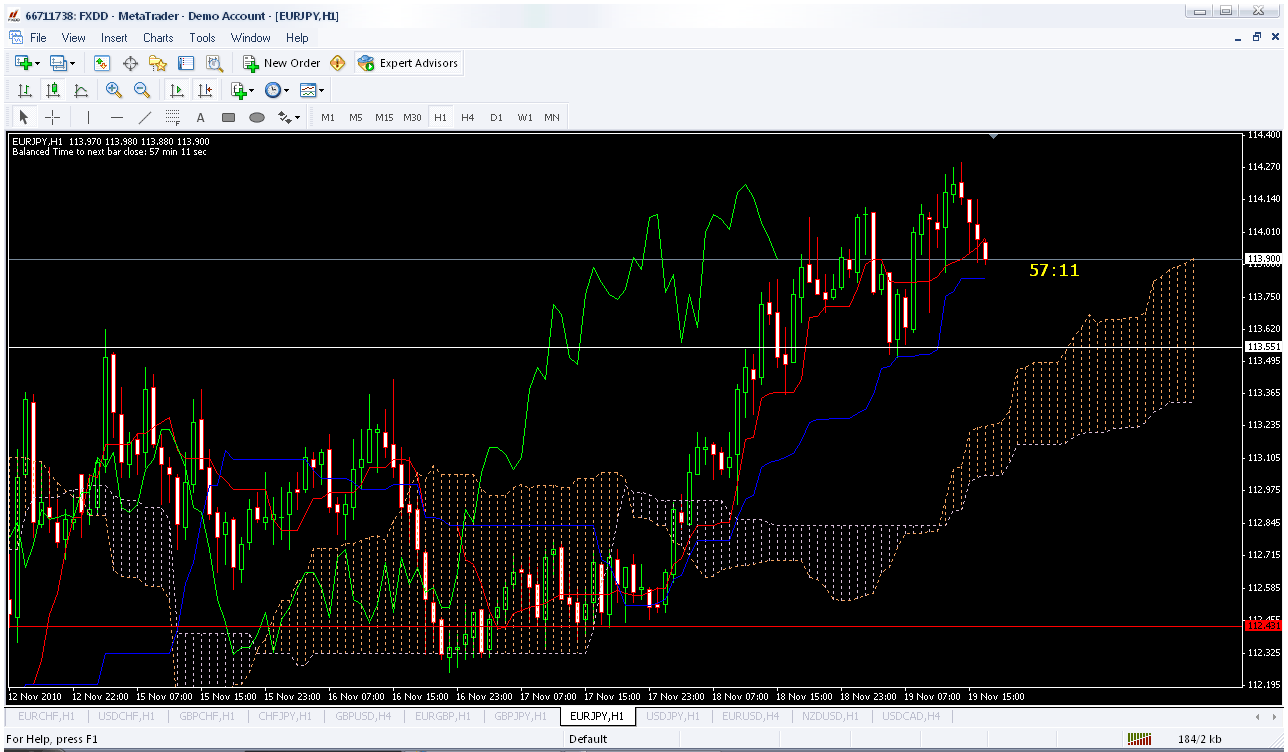The width and height of the screenshot is (1288, 752).
Task: Toggle Expert Advisors on or off
Action: (408, 63)
